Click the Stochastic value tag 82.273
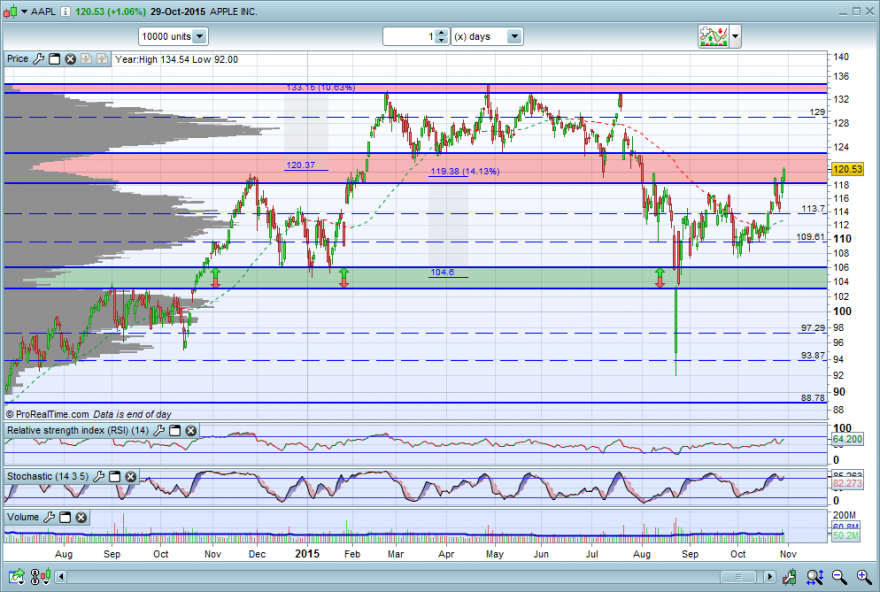The width and height of the screenshot is (880, 592). 847,483
